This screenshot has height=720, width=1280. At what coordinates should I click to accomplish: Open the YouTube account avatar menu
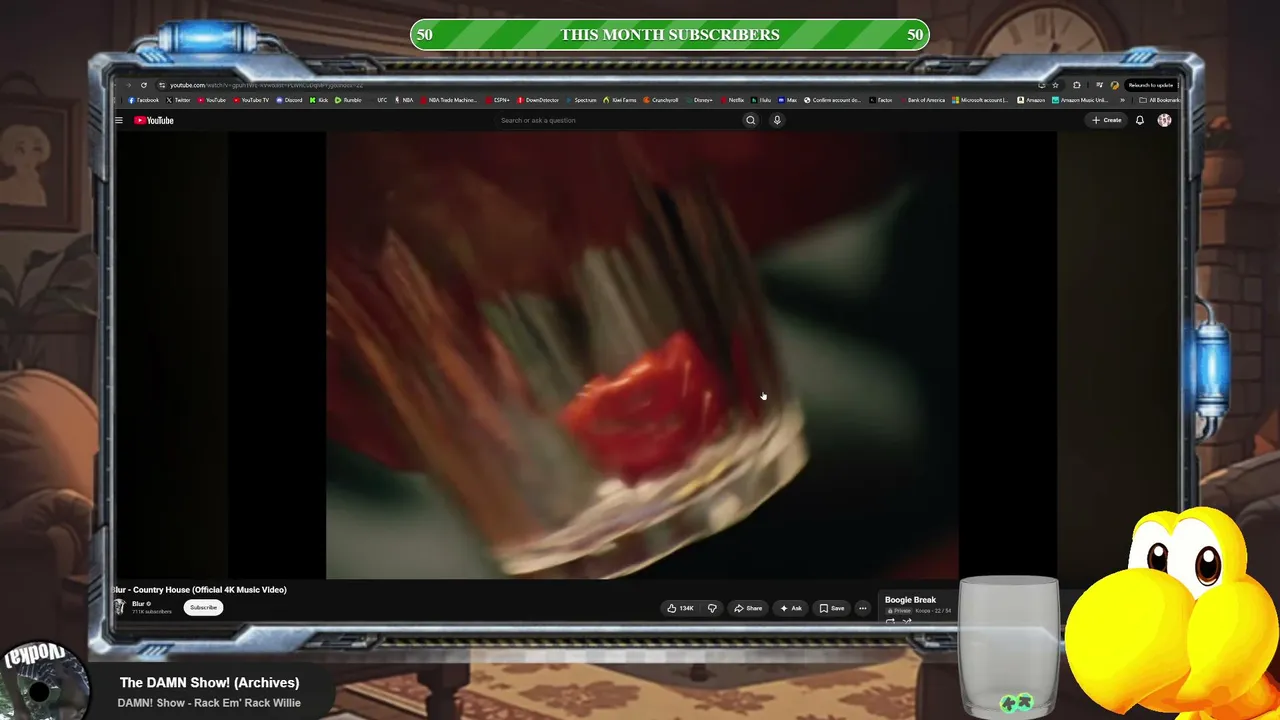coord(1164,120)
